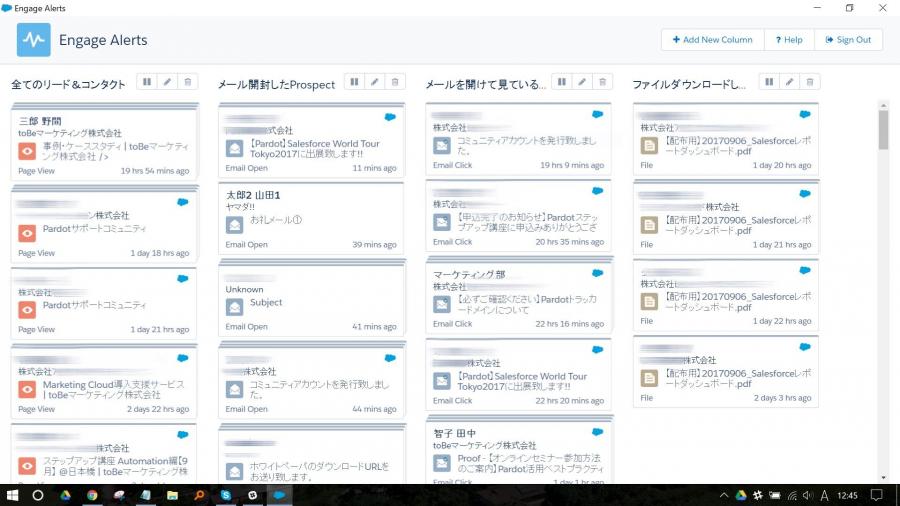This screenshot has height=506, width=900.
Task: Delete the ファイルダウンロード column
Action: coord(810,82)
